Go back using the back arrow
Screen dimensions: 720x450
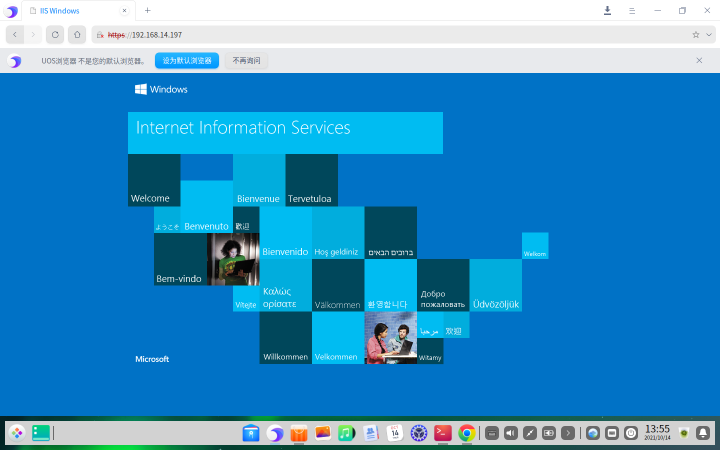pos(15,34)
